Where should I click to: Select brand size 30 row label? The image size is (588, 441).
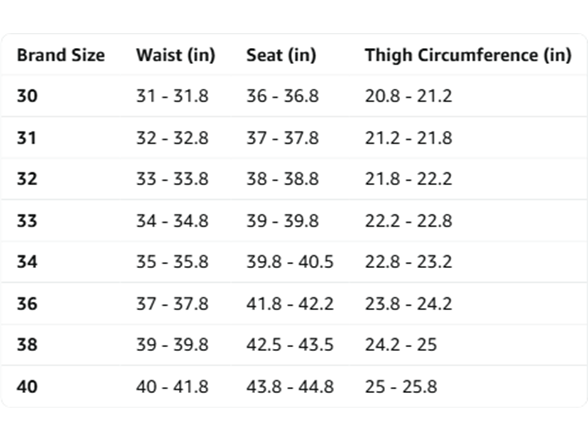[27, 96]
